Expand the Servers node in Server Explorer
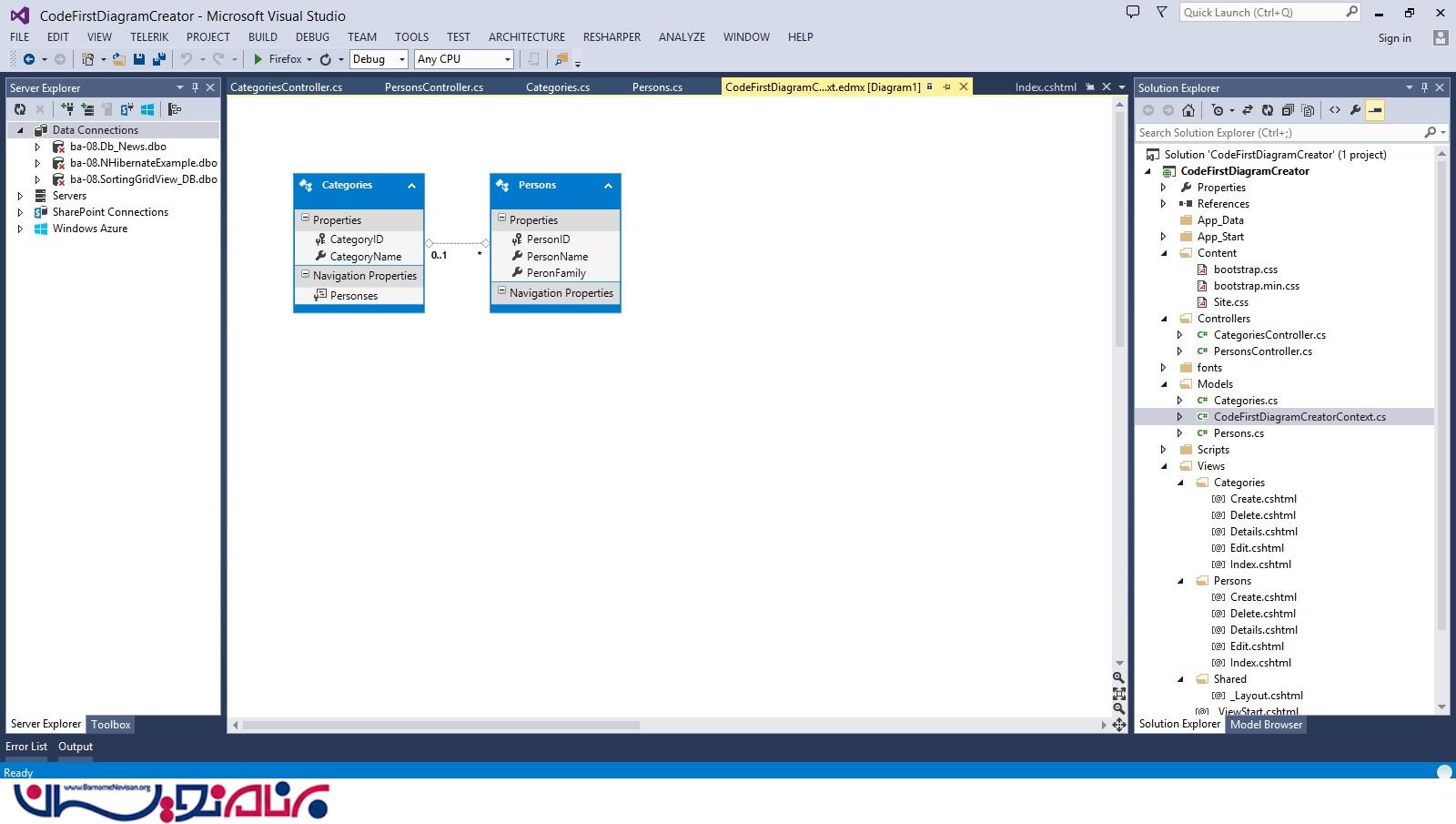 [x=20, y=196]
